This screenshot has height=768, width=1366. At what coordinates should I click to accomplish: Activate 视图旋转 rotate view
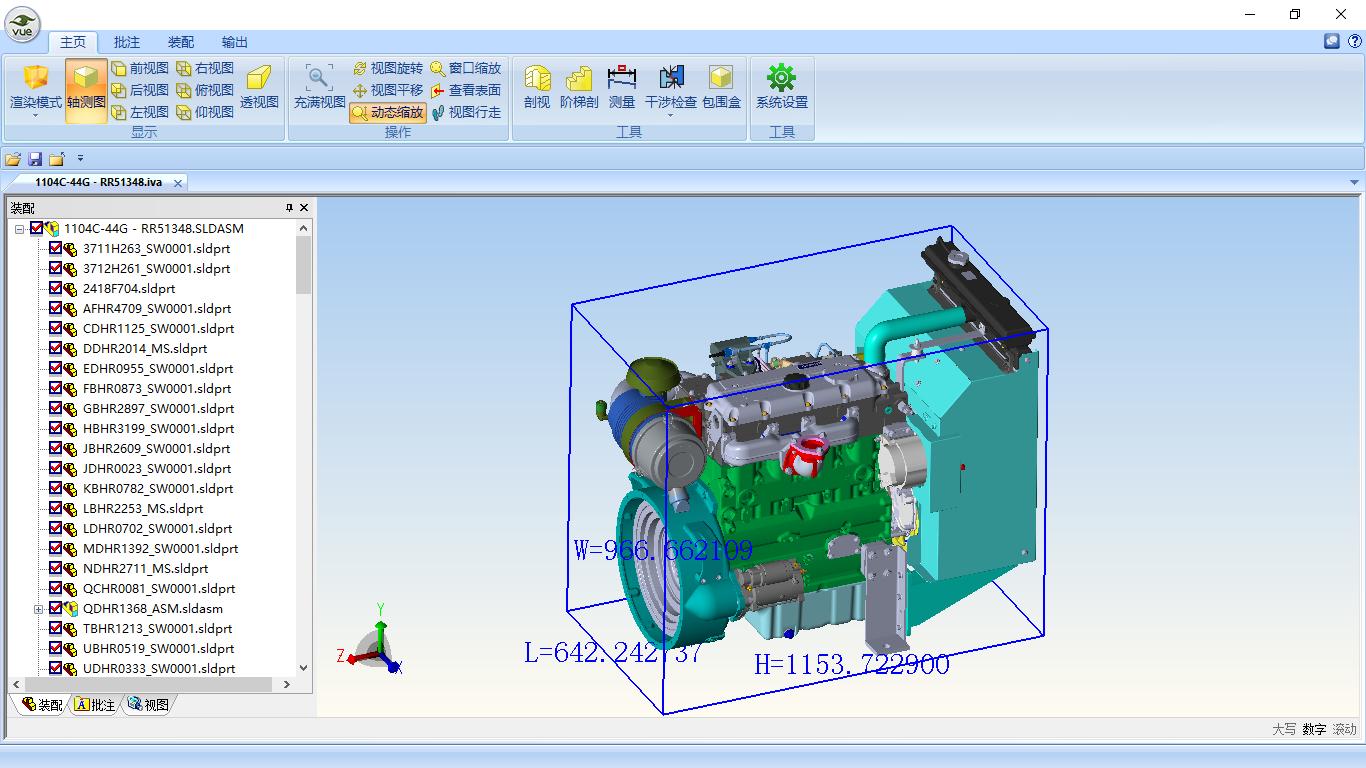pyautogui.click(x=388, y=68)
